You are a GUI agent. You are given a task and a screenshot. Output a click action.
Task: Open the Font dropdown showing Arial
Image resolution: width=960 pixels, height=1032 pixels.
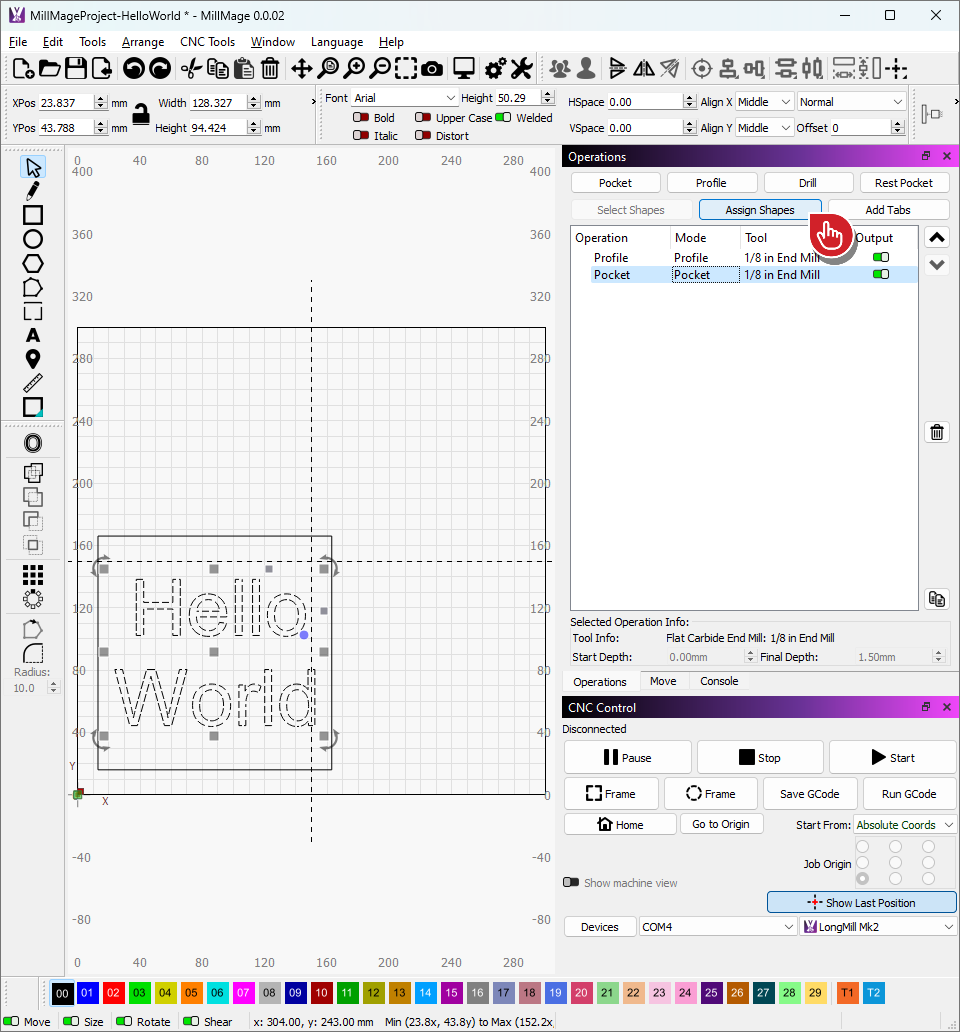click(x=404, y=98)
